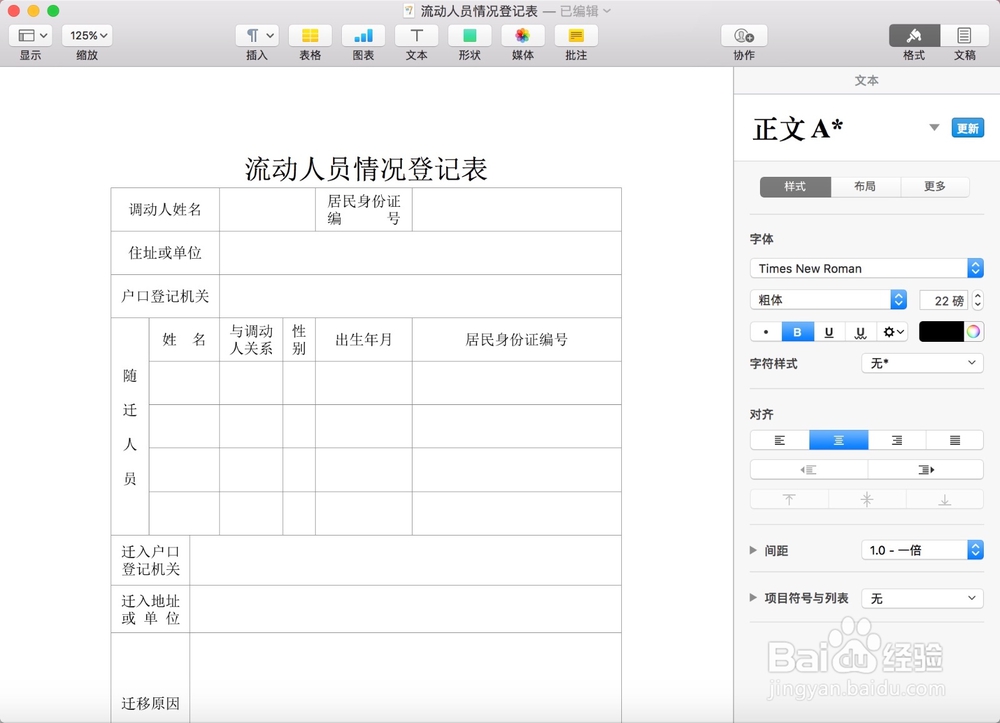Open zoom level options at 125%
This screenshot has height=723, width=1000.
(86, 35)
